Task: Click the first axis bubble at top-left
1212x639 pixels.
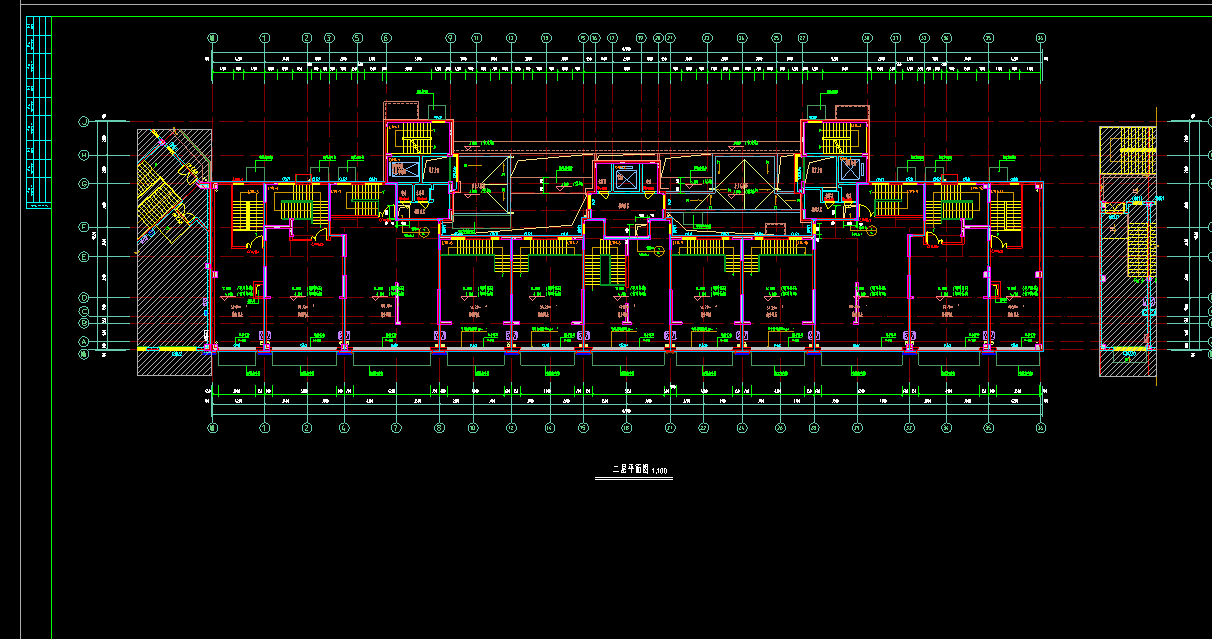Action: 212,38
